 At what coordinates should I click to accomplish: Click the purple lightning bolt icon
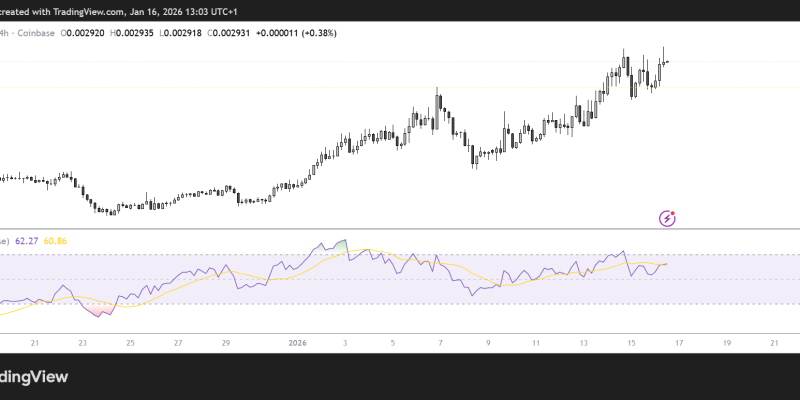click(668, 218)
